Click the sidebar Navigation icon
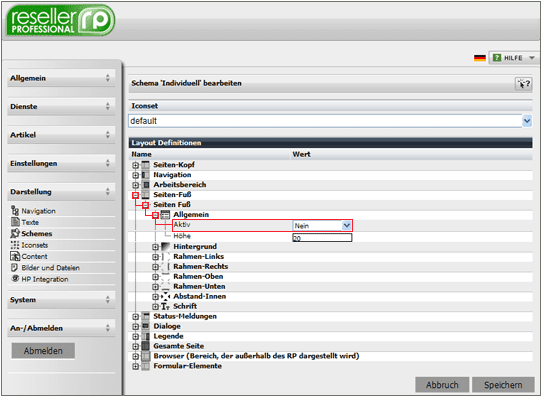The height and width of the screenshot is (397, 542). pos(15,210)
